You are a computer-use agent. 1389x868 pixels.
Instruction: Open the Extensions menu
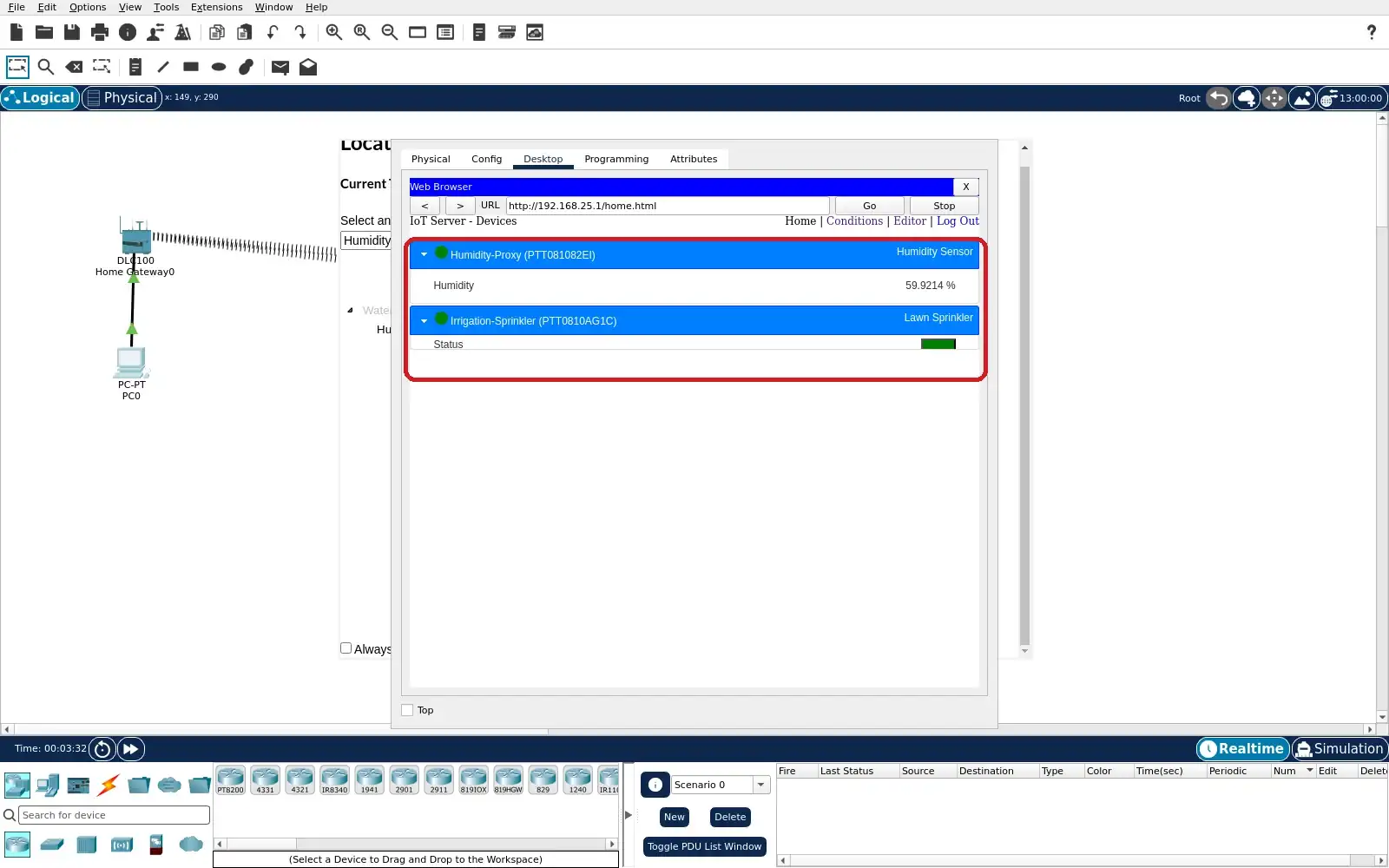coord(217,7)
